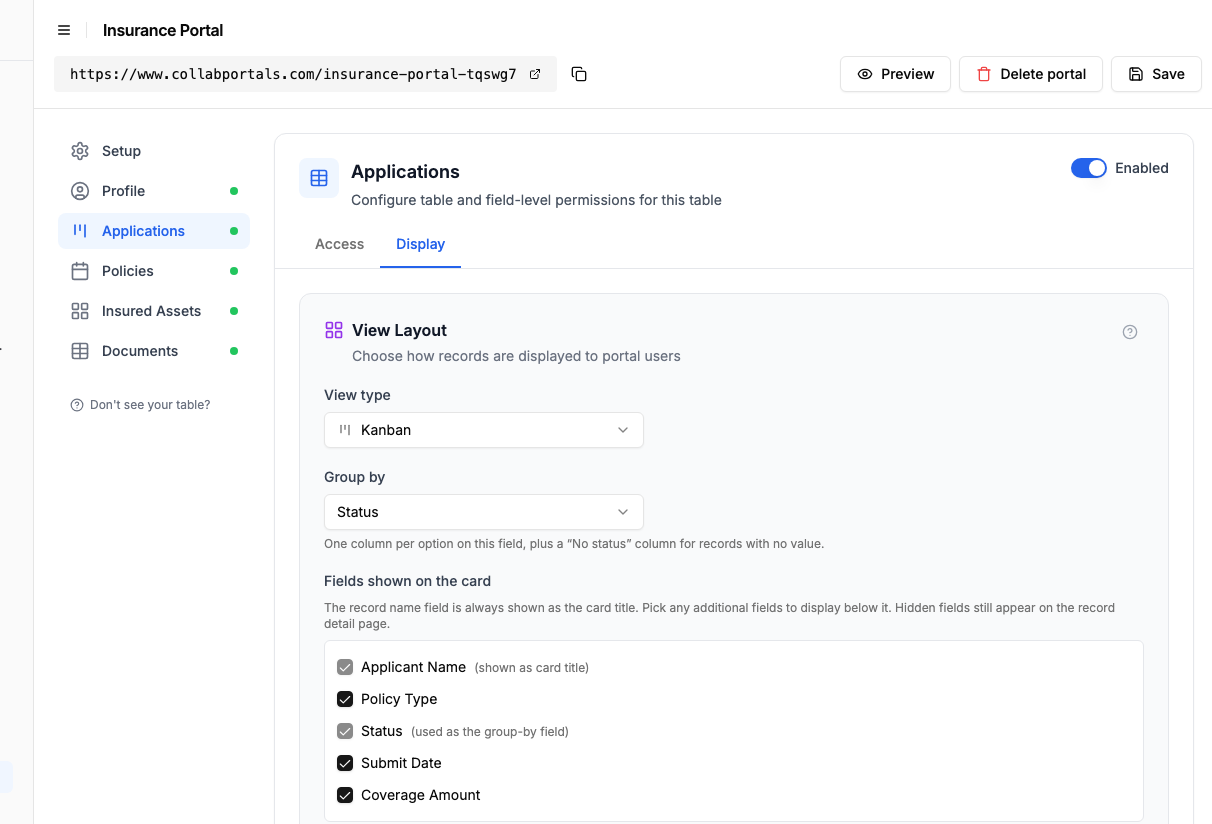Click the "(used as the group-by field)" note
Screen dimensions: 1212x824
[490, 732]
